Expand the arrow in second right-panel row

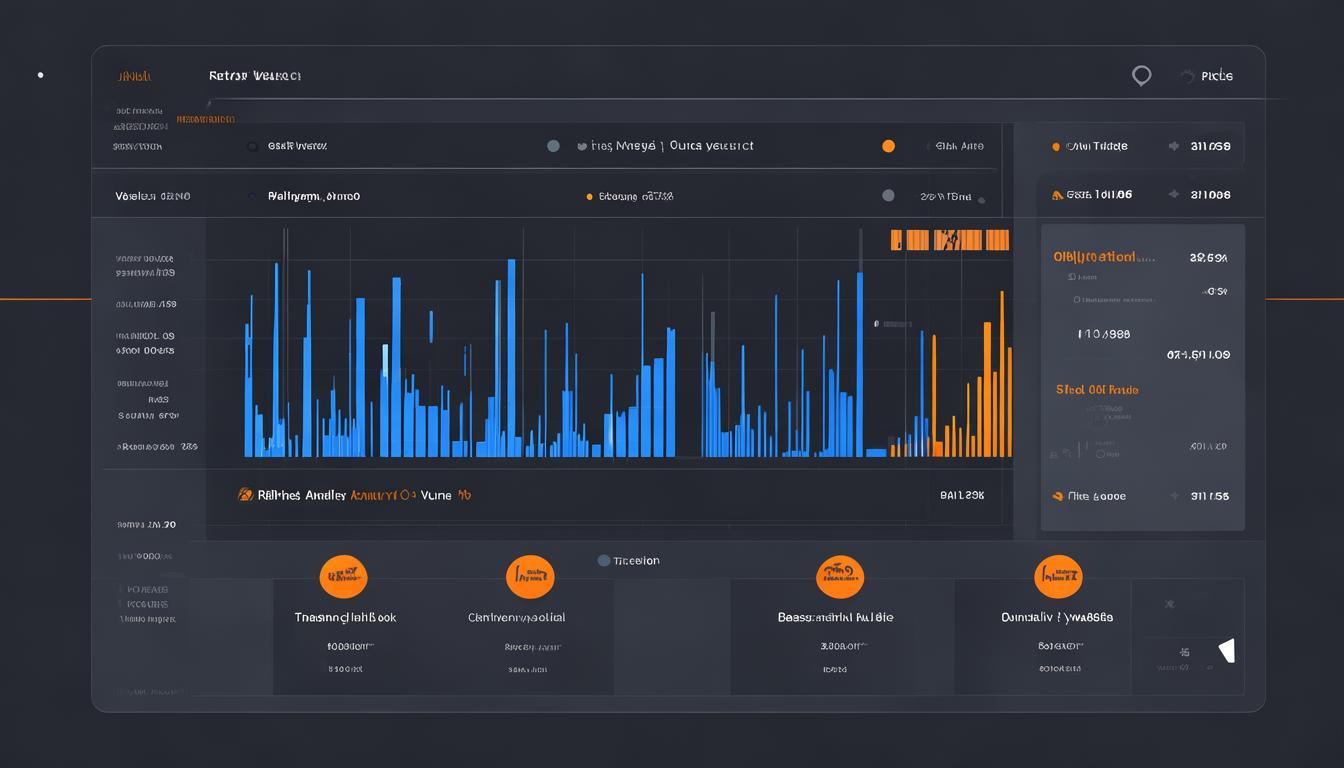click(1173, 196)
